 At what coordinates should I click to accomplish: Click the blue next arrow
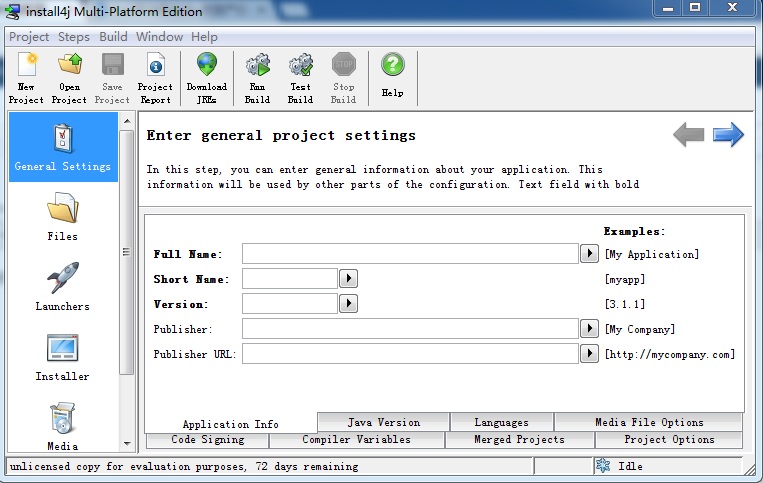pyautogui.click(x=728, y=134)
